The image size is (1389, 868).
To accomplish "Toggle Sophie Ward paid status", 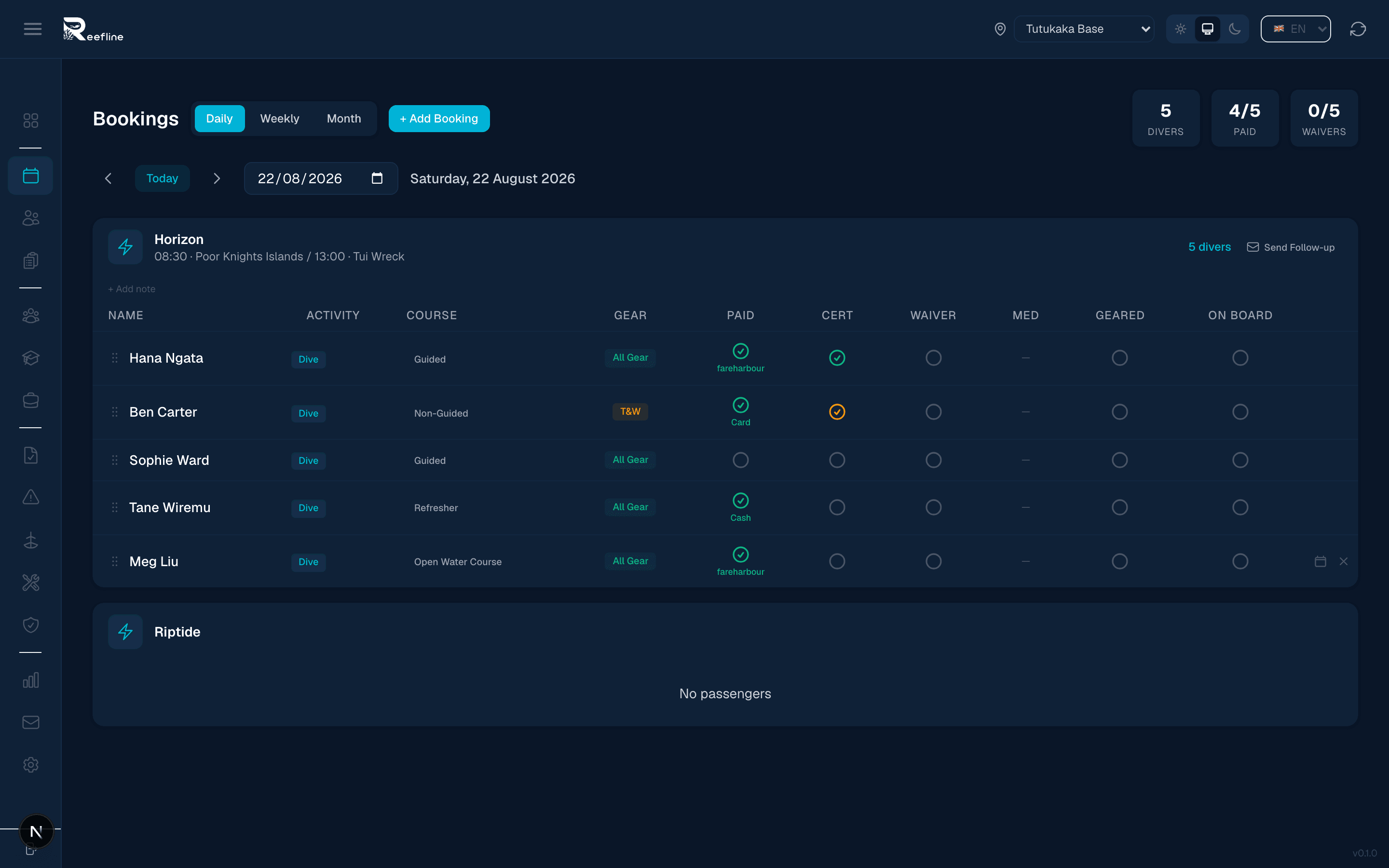I will [740, 460].
